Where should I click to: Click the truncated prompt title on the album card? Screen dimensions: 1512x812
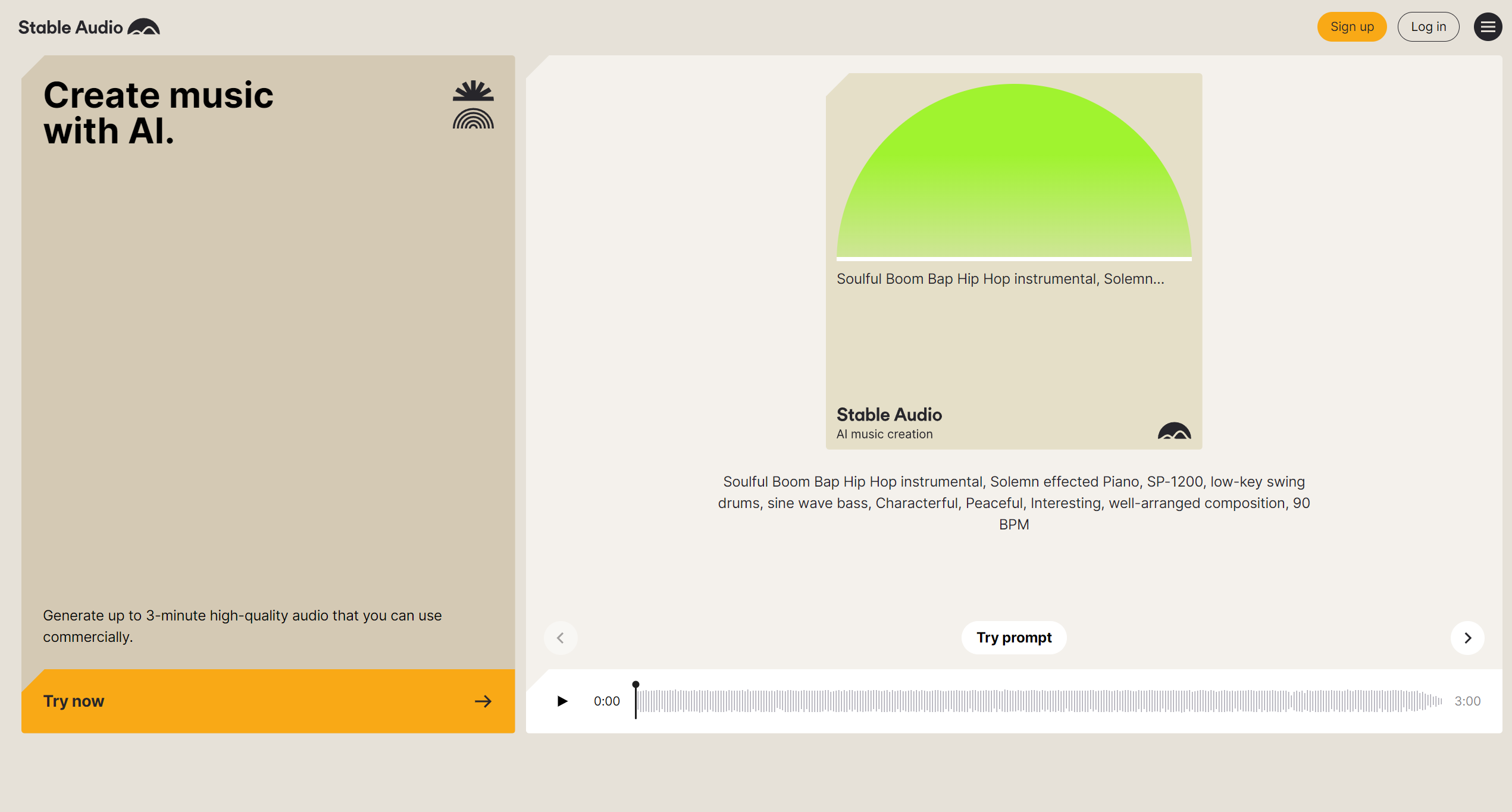pyautogui.click(x=1000, y=278)
